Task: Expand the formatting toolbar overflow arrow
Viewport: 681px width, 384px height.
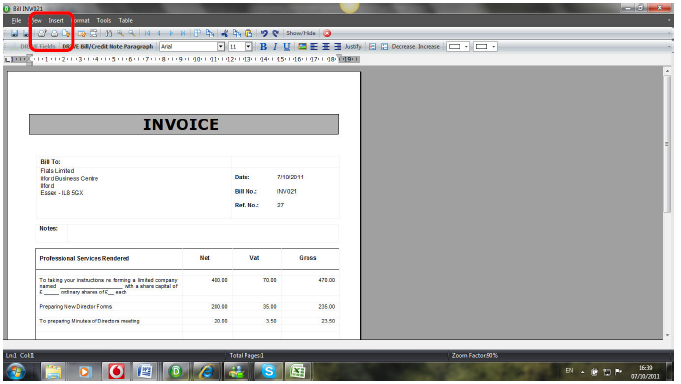Action: coord(669,46)
